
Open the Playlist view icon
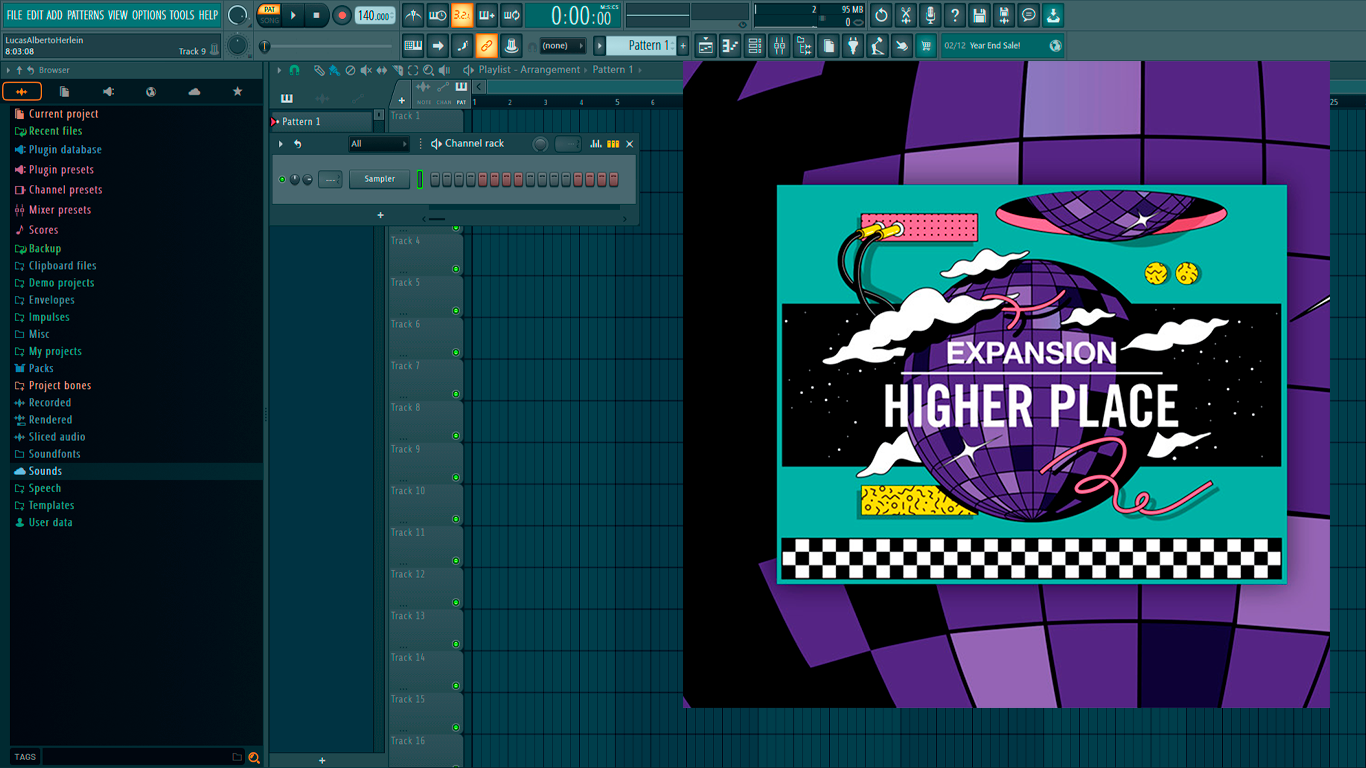(706, 45)
